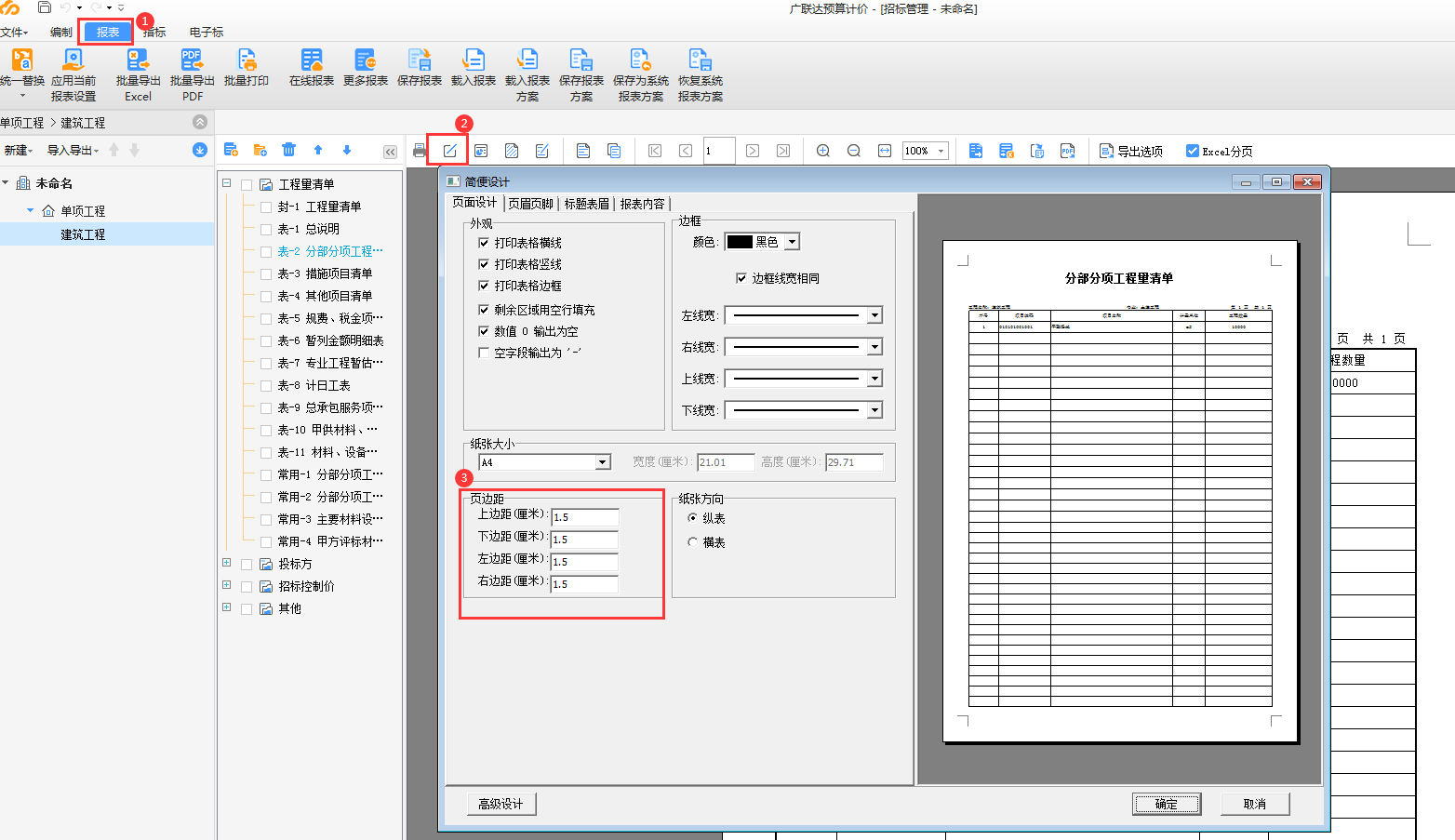Expand 招标控制价 tree node
1455x840 pixels.
226,585
